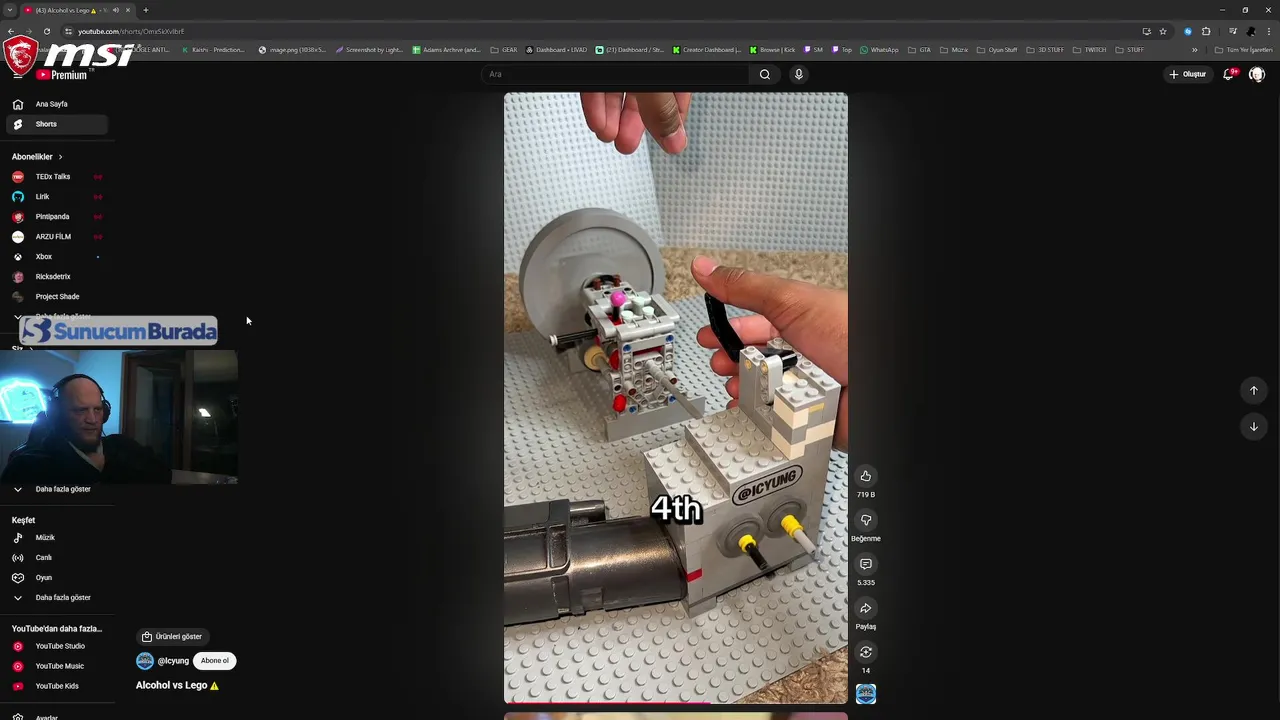Click the YouTube Premium logo

(x=61, y=75)
